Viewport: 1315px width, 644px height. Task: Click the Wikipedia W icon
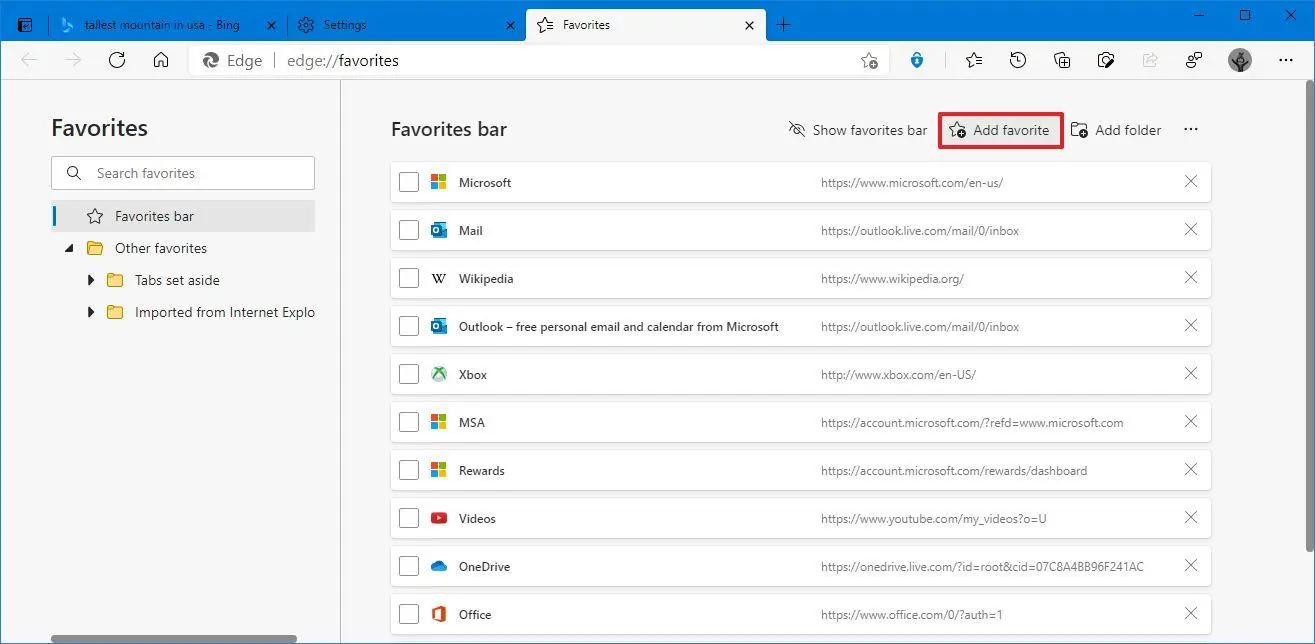pos(438,278)
